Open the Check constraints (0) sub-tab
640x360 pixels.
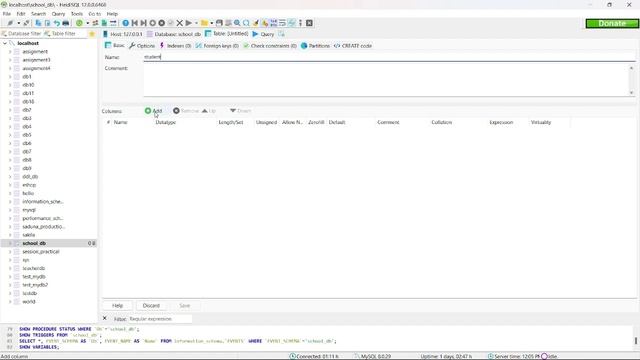click(270, 46)
